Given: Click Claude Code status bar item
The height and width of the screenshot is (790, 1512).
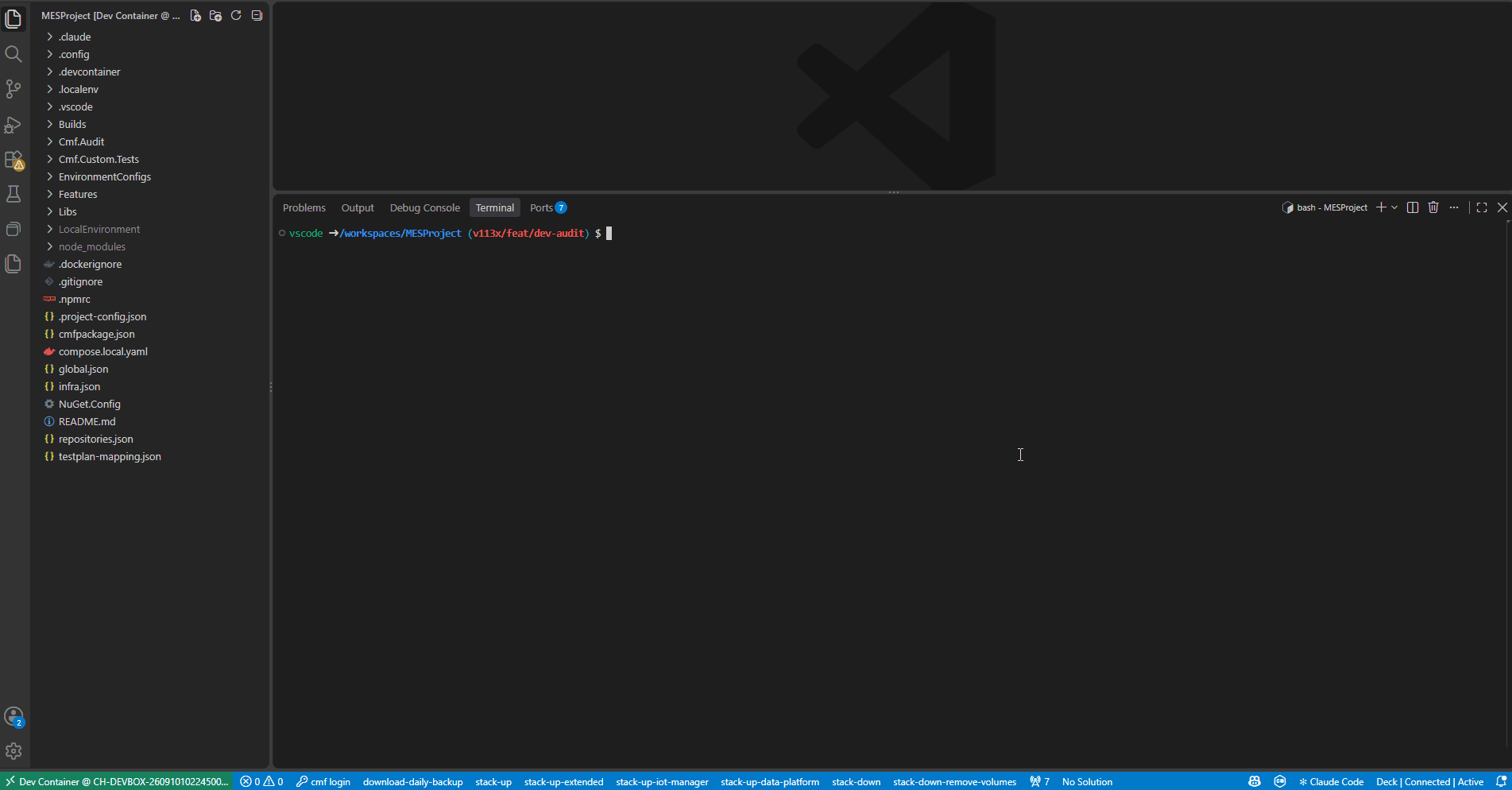Looking at the screenshot, I should pos(1331,781).
